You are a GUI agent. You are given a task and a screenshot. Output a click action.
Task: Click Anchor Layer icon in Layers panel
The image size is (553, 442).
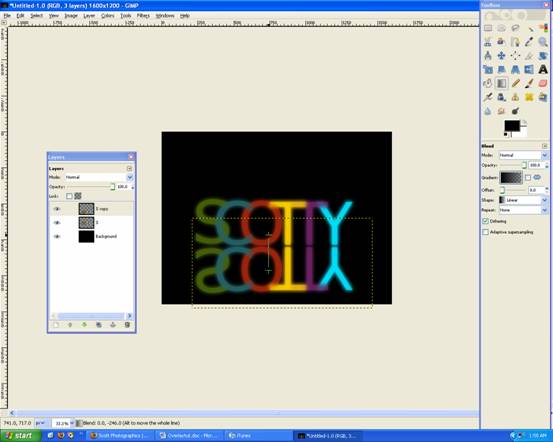click(x=113, y=325)
